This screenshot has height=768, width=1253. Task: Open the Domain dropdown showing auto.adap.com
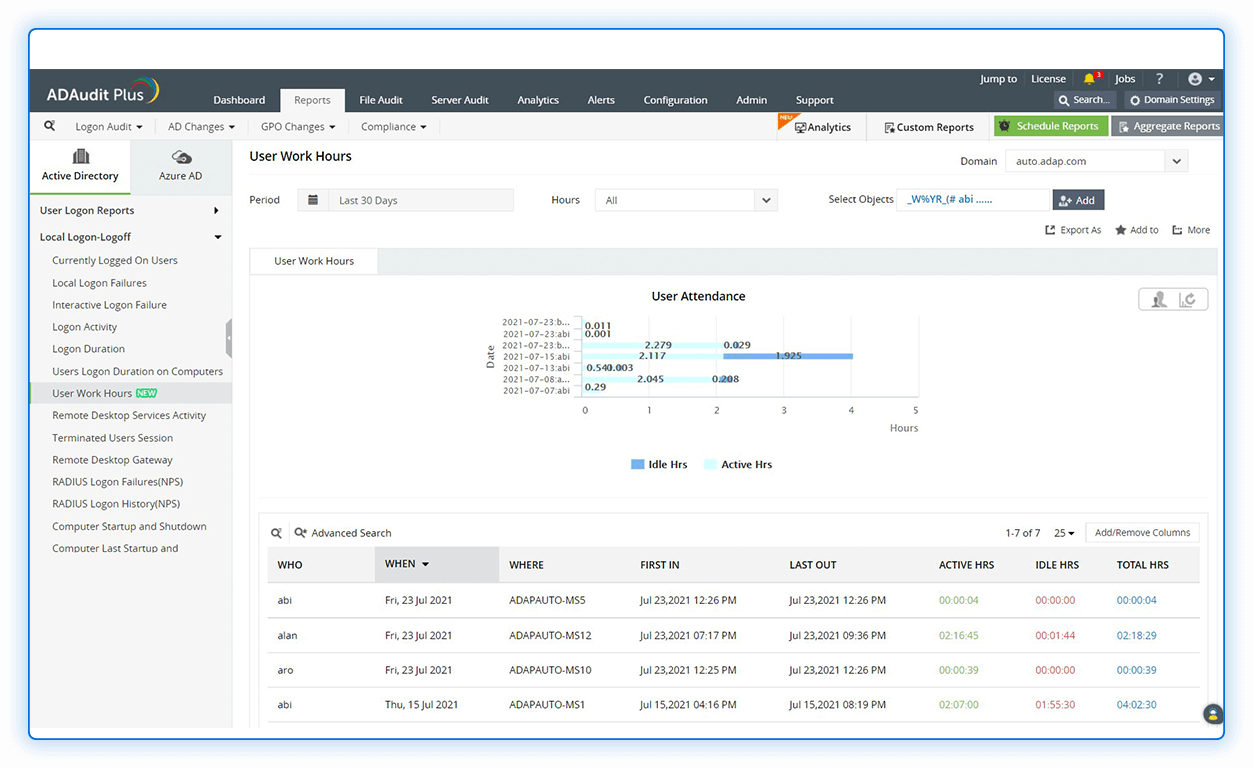tap(1177, 160)
